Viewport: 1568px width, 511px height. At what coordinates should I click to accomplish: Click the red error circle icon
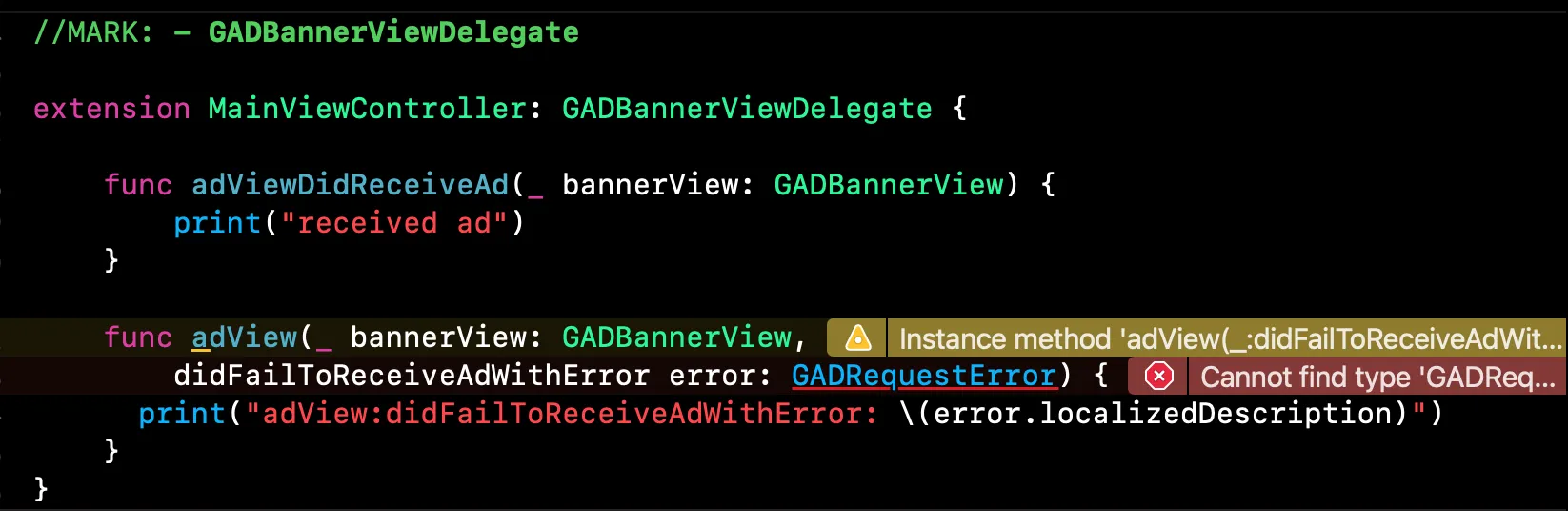[x=1158, y=377]
